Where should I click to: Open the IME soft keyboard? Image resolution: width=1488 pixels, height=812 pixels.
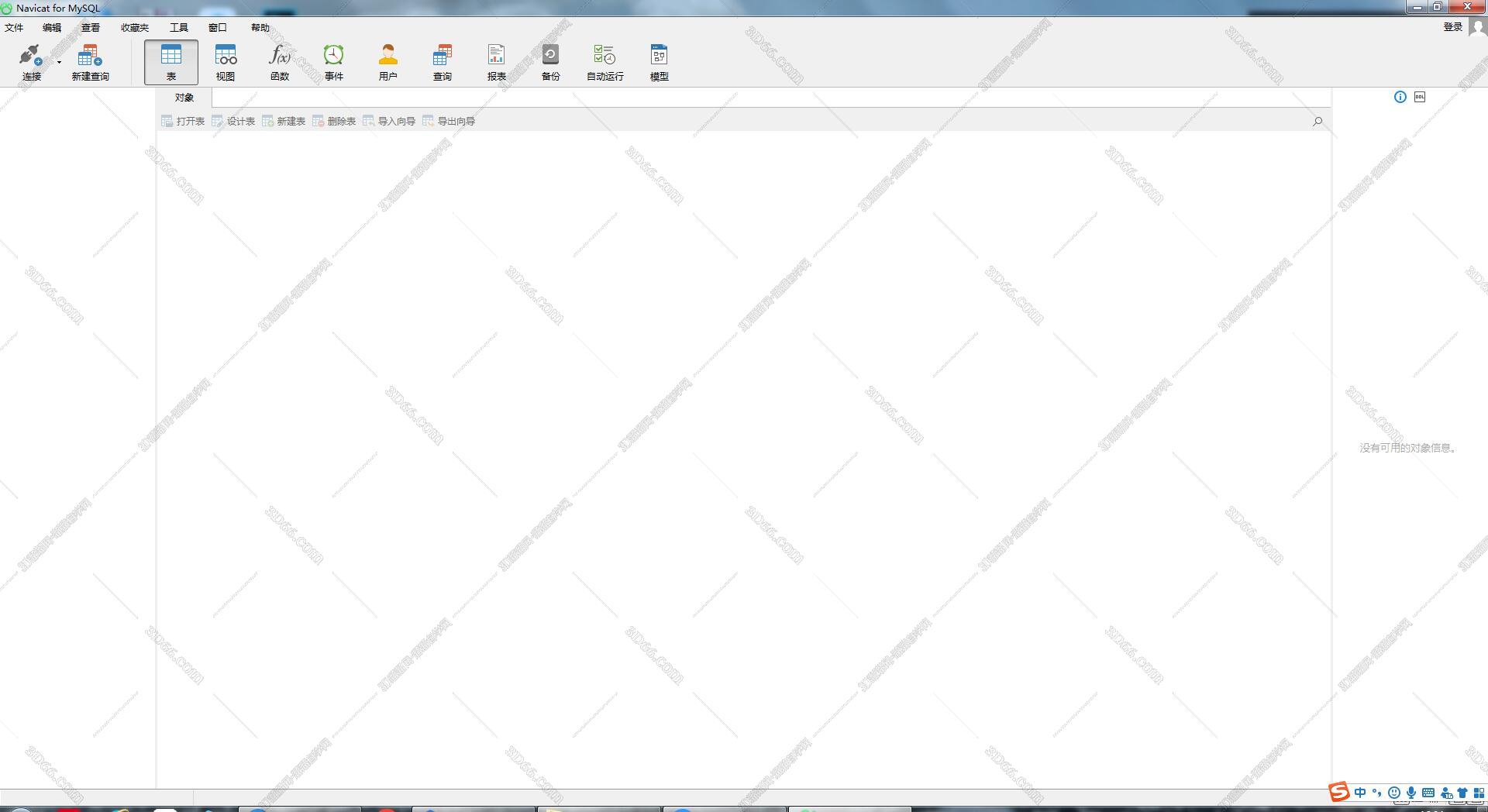point(1428,793)
